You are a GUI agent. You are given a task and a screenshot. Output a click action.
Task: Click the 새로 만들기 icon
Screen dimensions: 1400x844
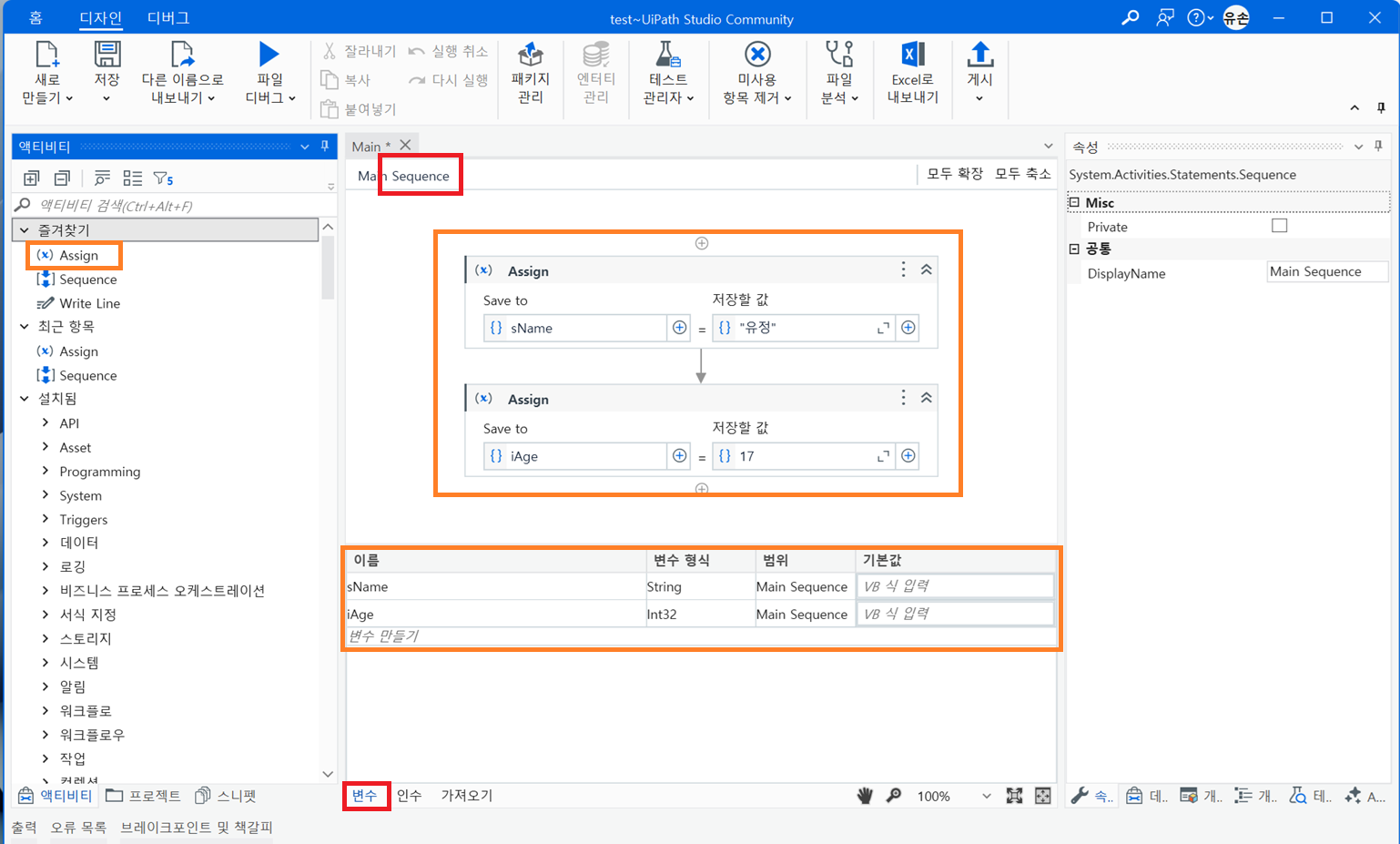pyautogui.click(x=47, y=55)
